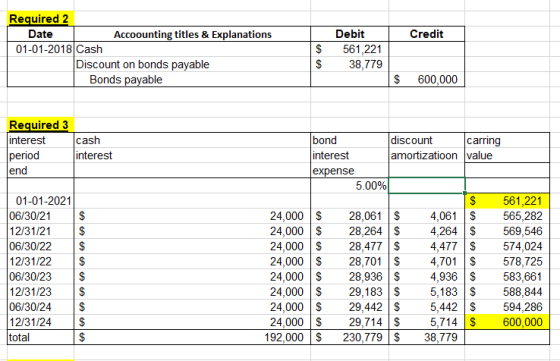Click carrying value 565,282
The width and height of the screenshot is (560, 361).
point(507,216)
